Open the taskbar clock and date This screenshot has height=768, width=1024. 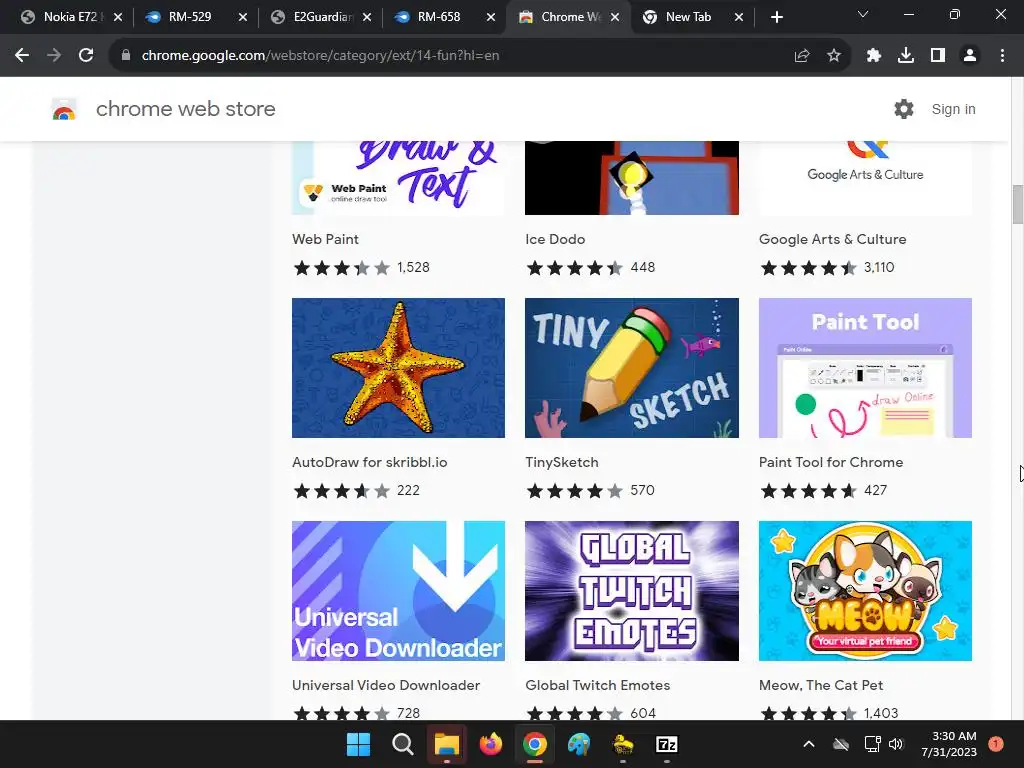click(950, 744)
